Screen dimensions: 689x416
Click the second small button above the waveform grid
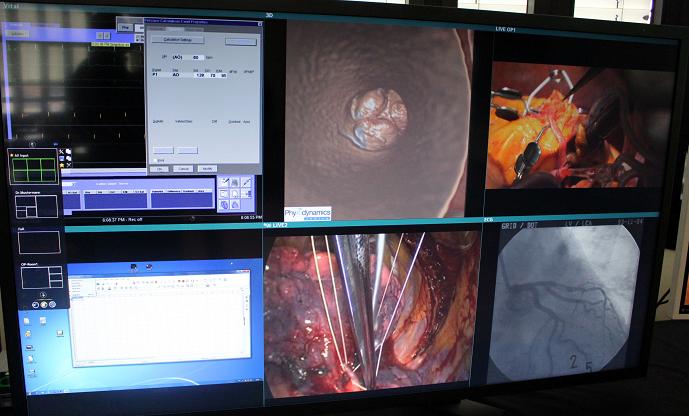click(107, 36)
